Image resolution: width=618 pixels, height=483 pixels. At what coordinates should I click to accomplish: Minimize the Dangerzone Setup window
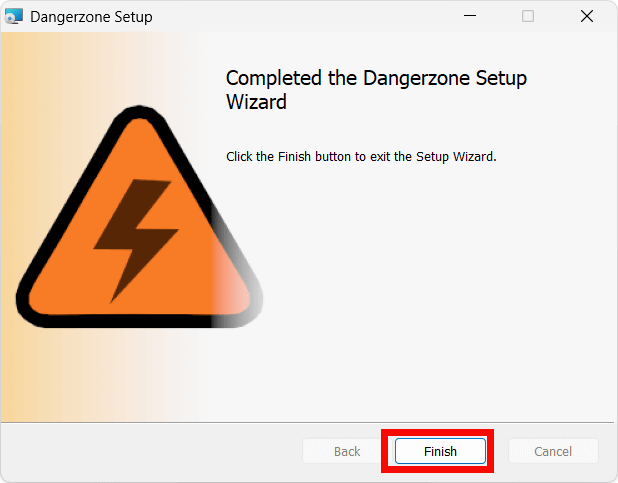click(x=471, y=16)
